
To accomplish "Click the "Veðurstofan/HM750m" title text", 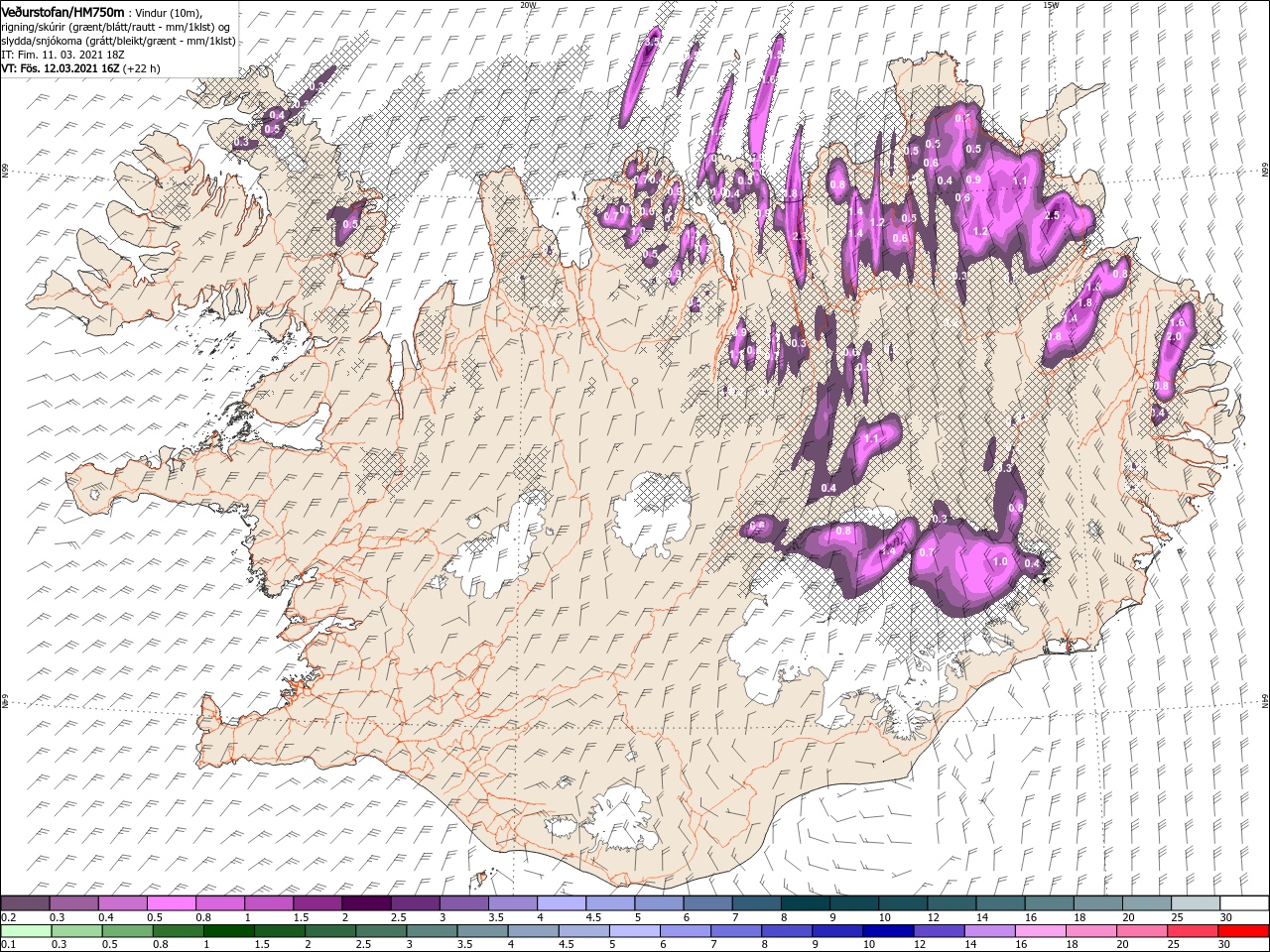I will pos(63,12).
